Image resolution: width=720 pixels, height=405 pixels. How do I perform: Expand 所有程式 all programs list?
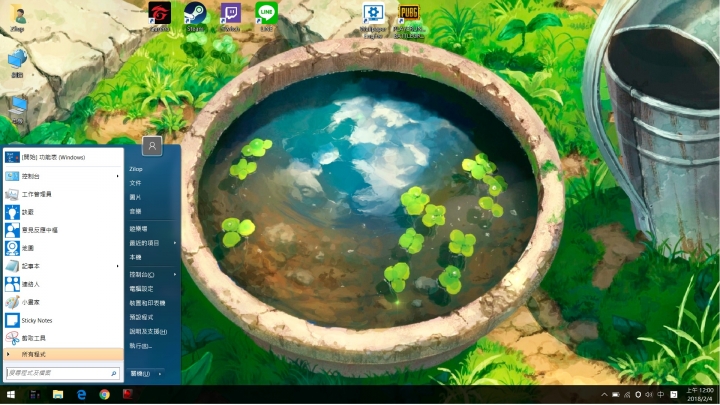(63, 354)
